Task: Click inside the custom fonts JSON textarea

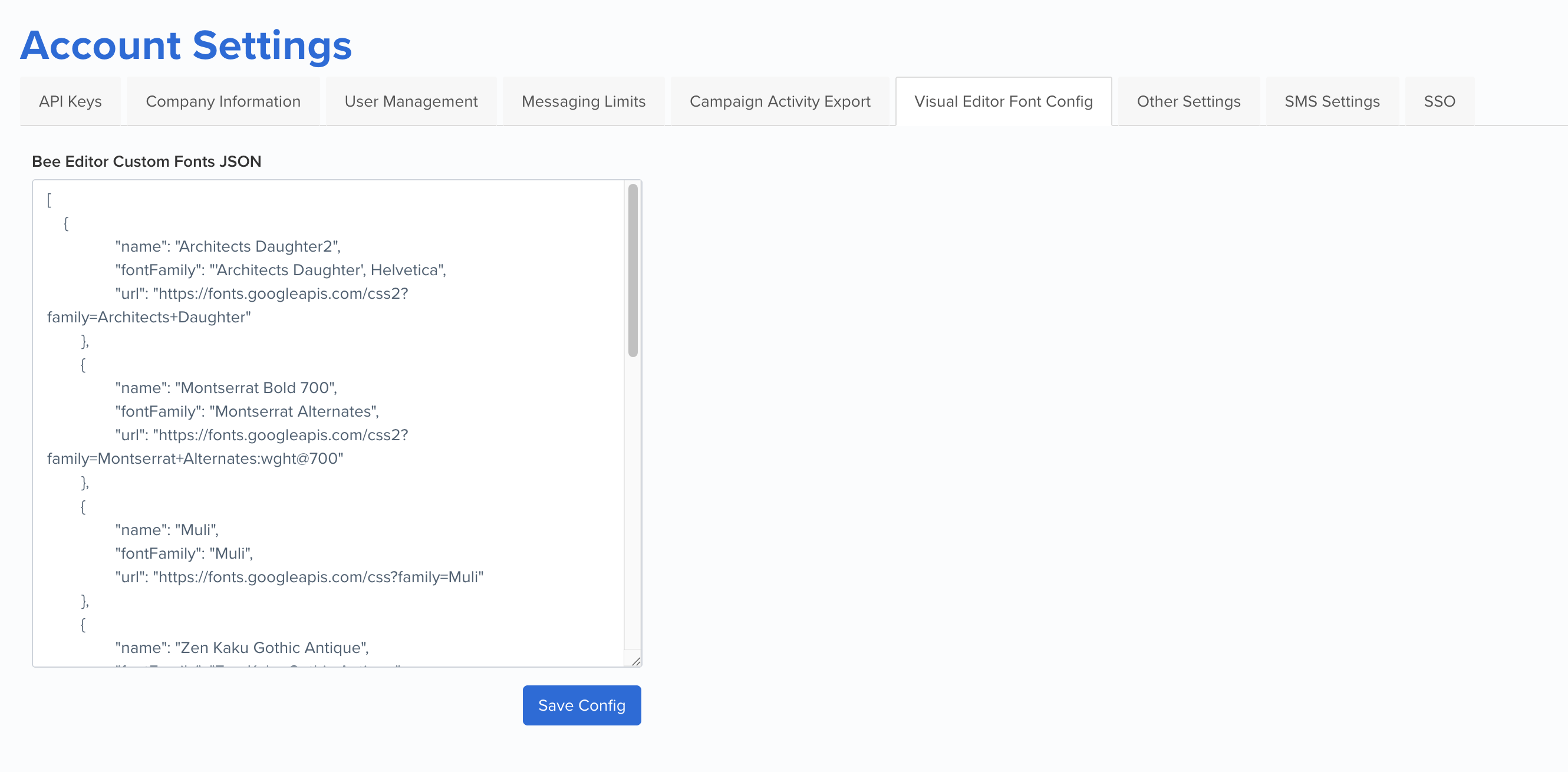Action: [x=335, y=426]
